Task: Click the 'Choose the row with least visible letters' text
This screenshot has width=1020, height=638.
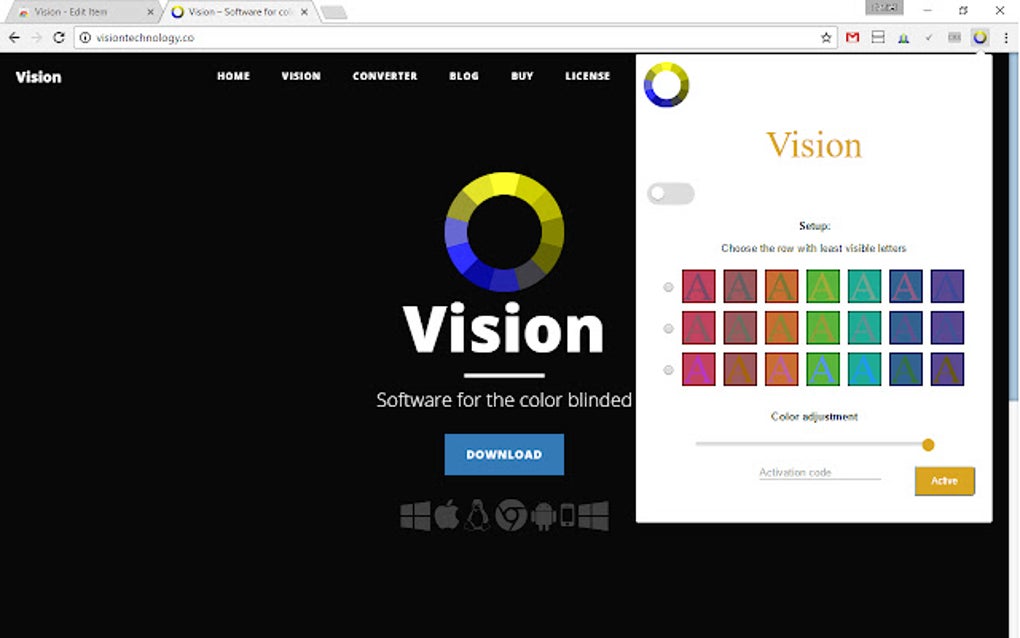Action: [x=814, y=248]
